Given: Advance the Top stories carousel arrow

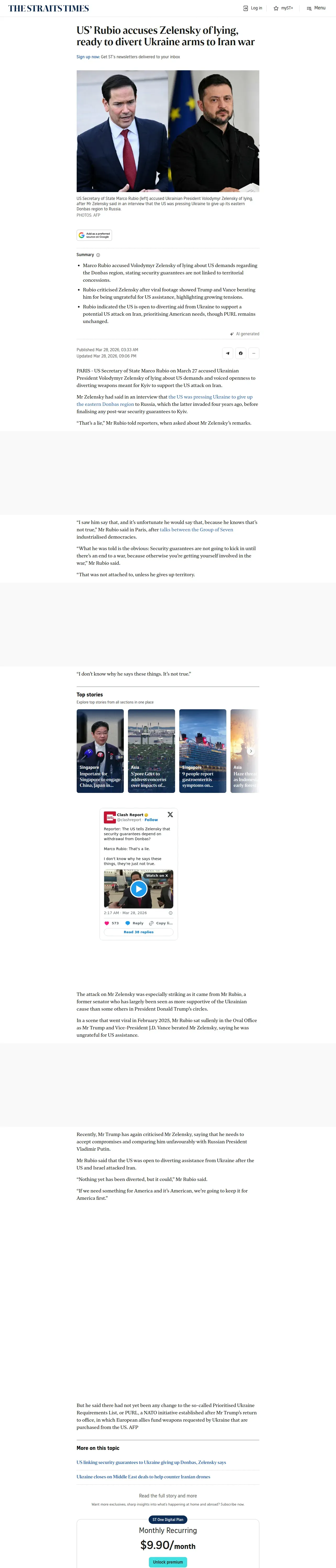Looking at the screenshot, I should [251, 751].
